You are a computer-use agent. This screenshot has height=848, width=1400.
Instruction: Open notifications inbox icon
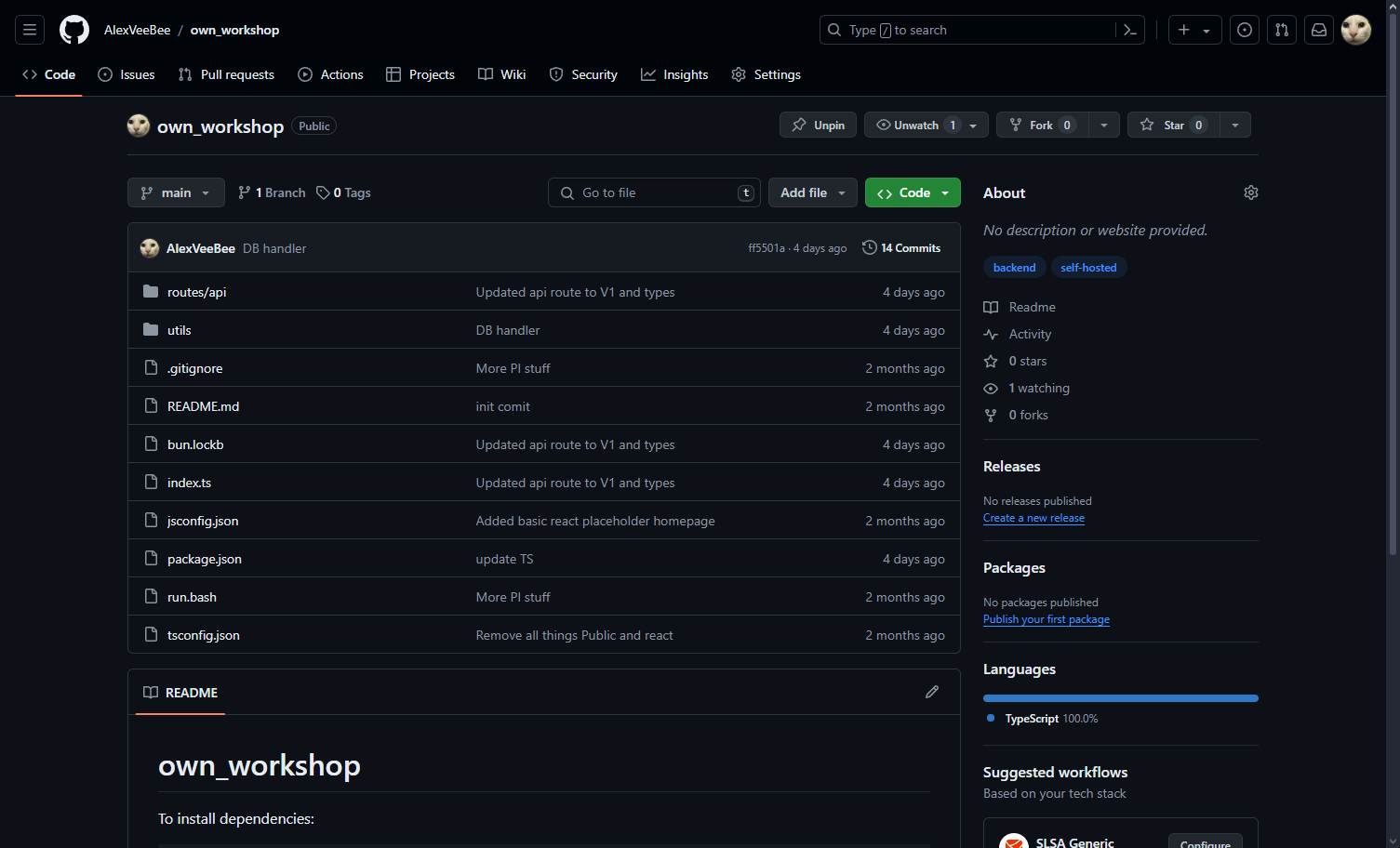[1319, 30]
